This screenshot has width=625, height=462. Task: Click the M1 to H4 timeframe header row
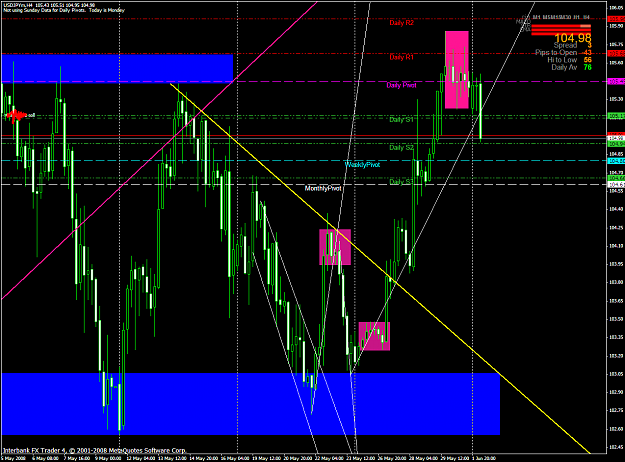[560, 17]
